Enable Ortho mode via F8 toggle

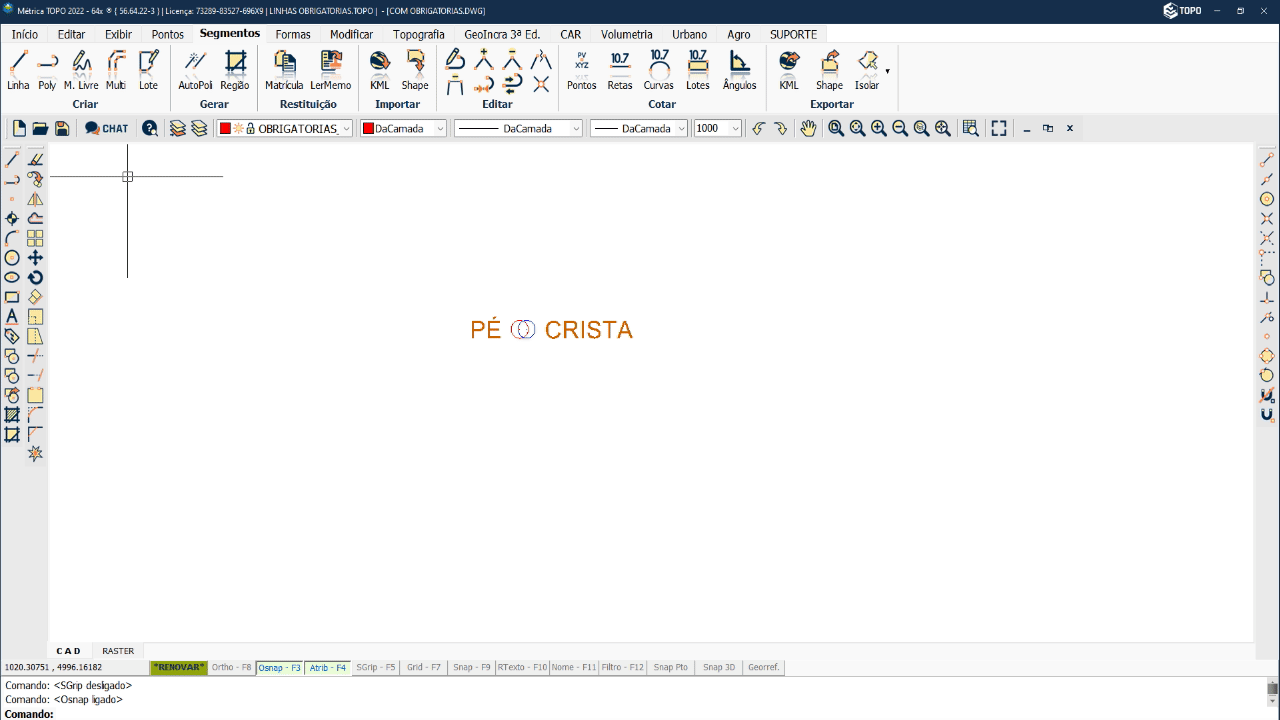231,666
